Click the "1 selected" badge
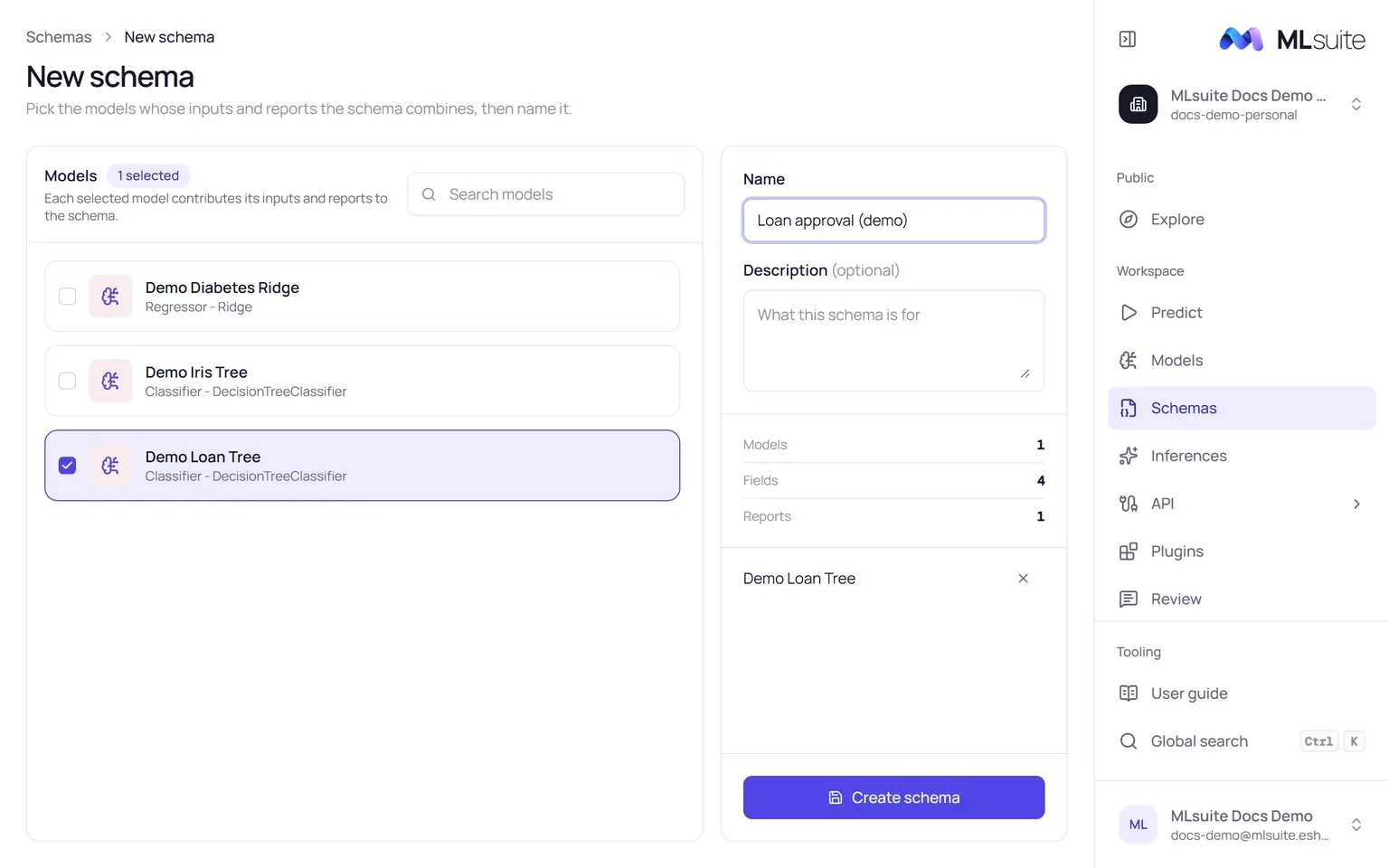 tap(148, 175)
